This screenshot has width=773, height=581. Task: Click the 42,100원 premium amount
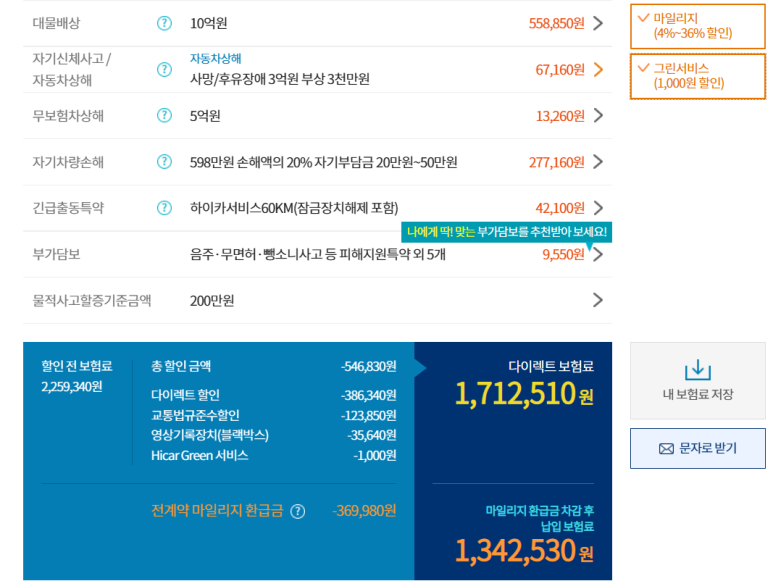560,208
